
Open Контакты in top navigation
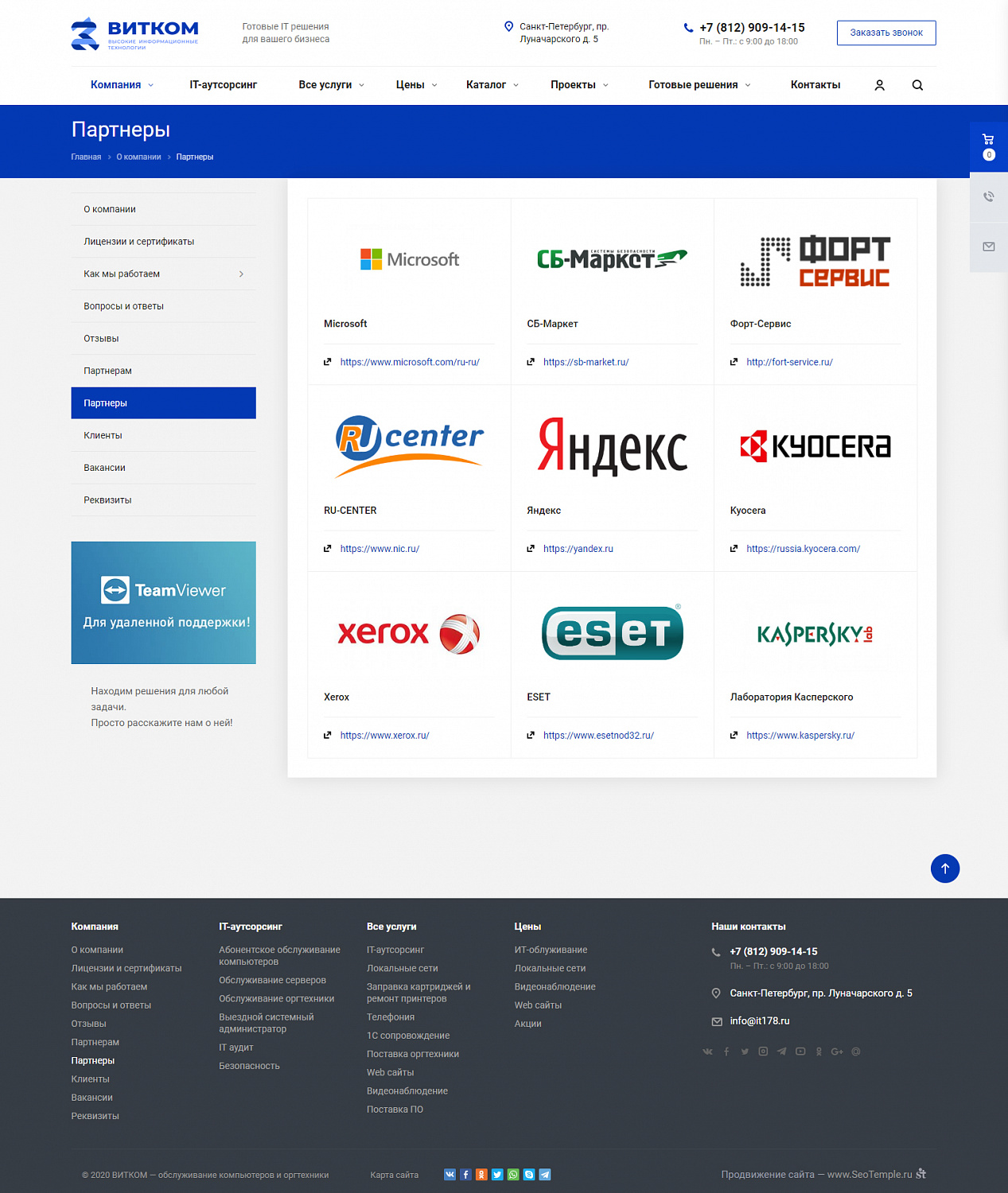point(815,85)
